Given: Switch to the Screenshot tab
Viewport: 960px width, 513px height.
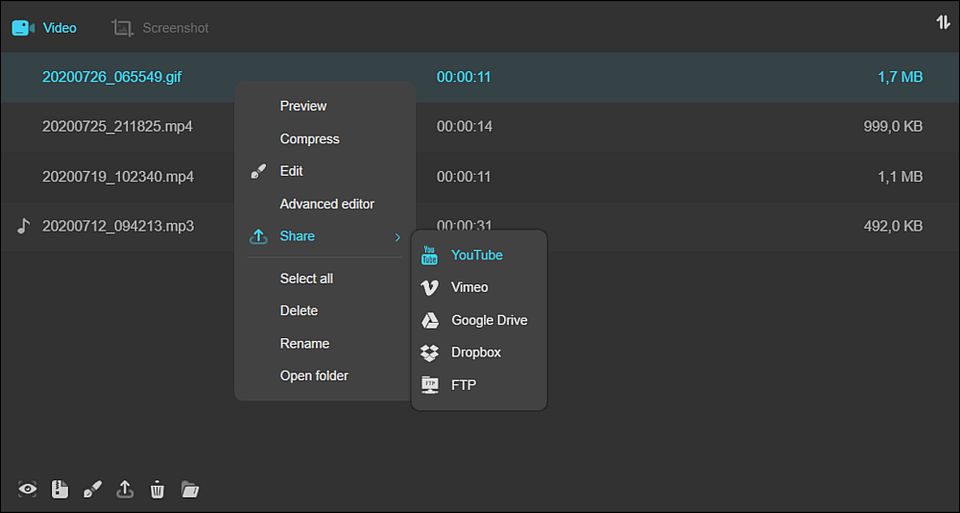Looking at the screenshot, I should 161,28.
